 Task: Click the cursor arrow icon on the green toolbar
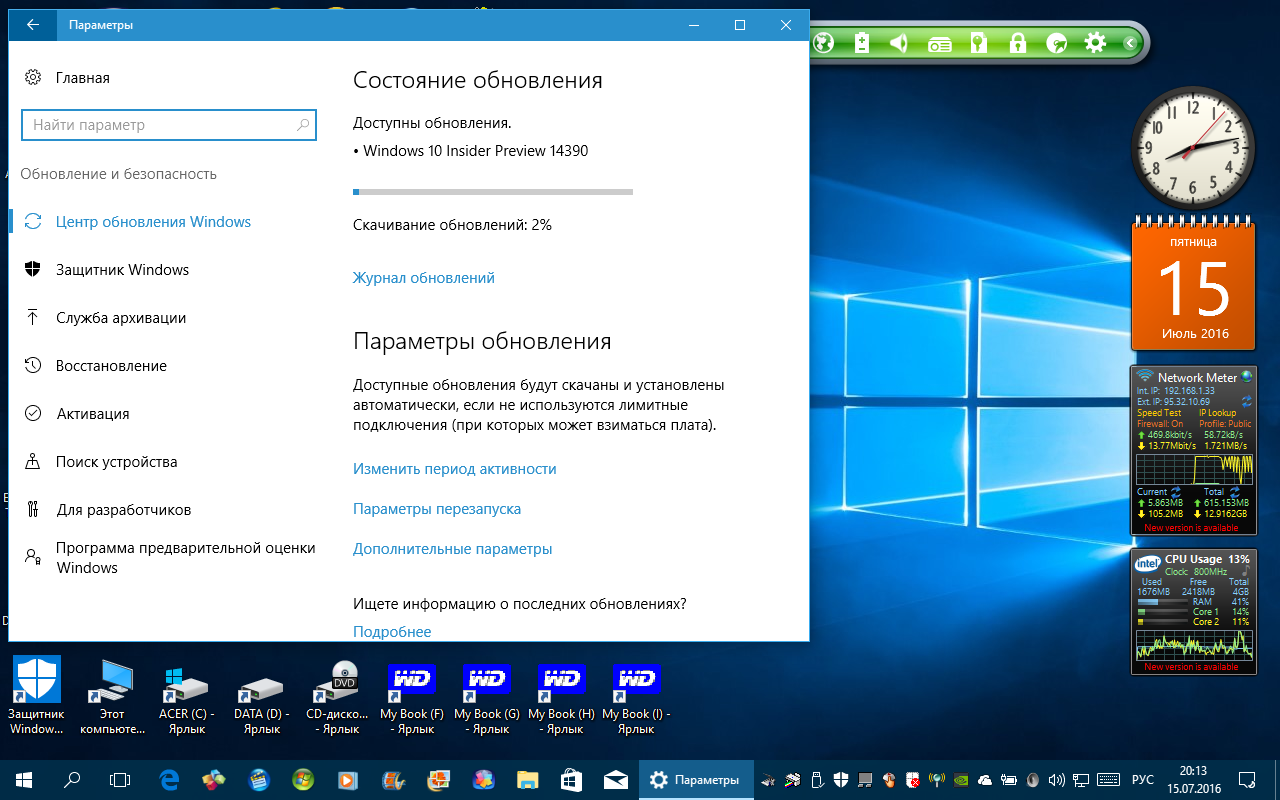tap(1056, 43)
